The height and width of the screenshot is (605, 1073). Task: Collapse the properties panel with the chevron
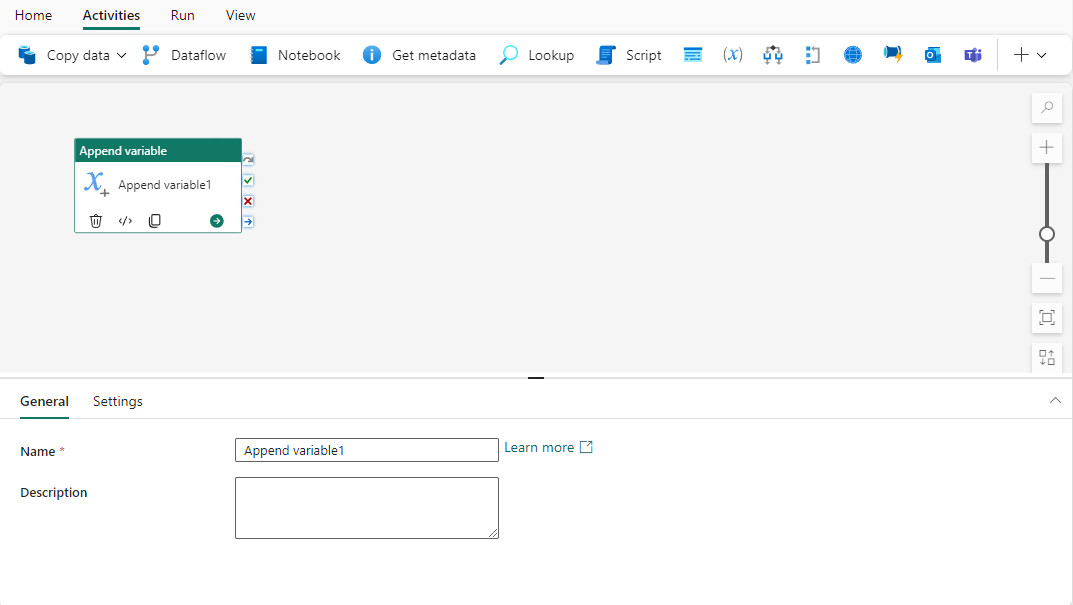pos(1055,400)
